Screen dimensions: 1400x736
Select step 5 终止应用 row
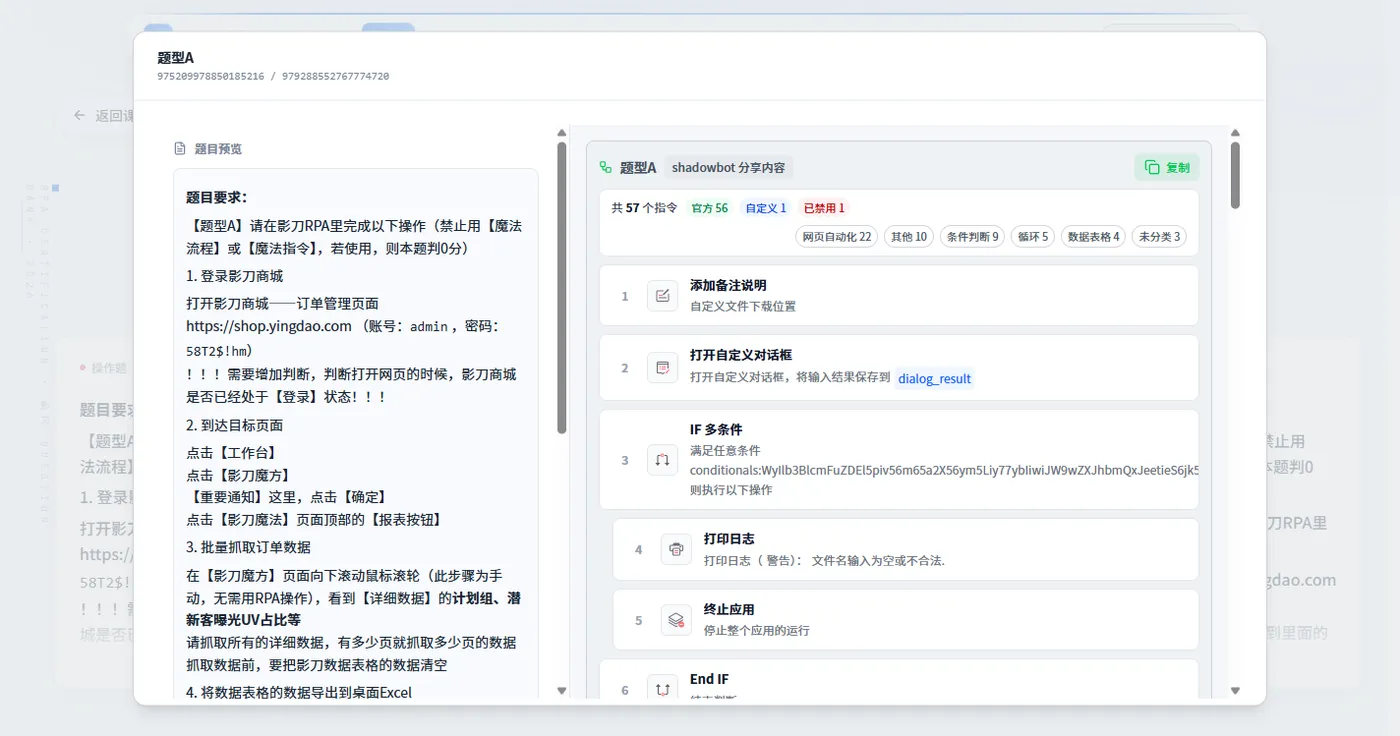[906, 620]
